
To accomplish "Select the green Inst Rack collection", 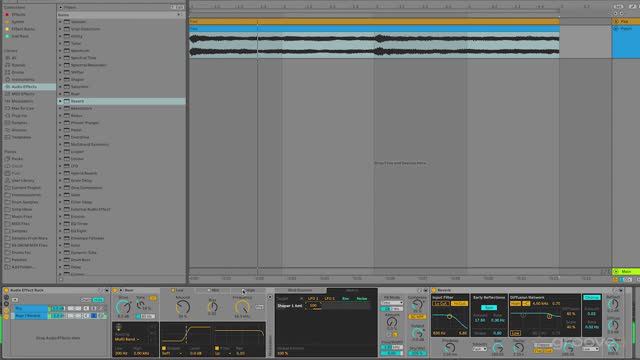I will (x=20, y=36).
